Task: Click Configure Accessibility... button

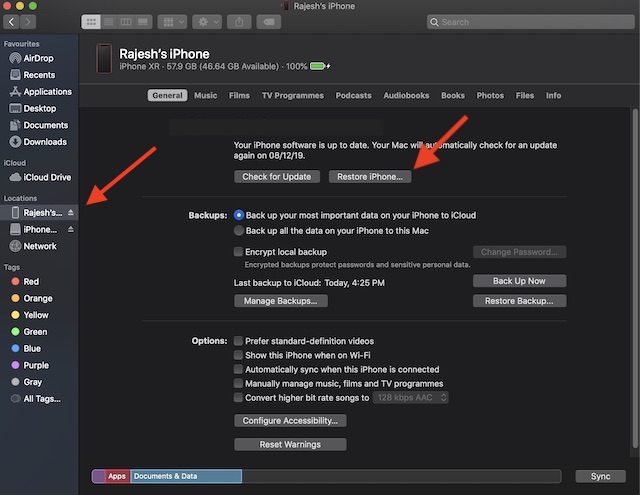Action: click(x=290, y=421)
